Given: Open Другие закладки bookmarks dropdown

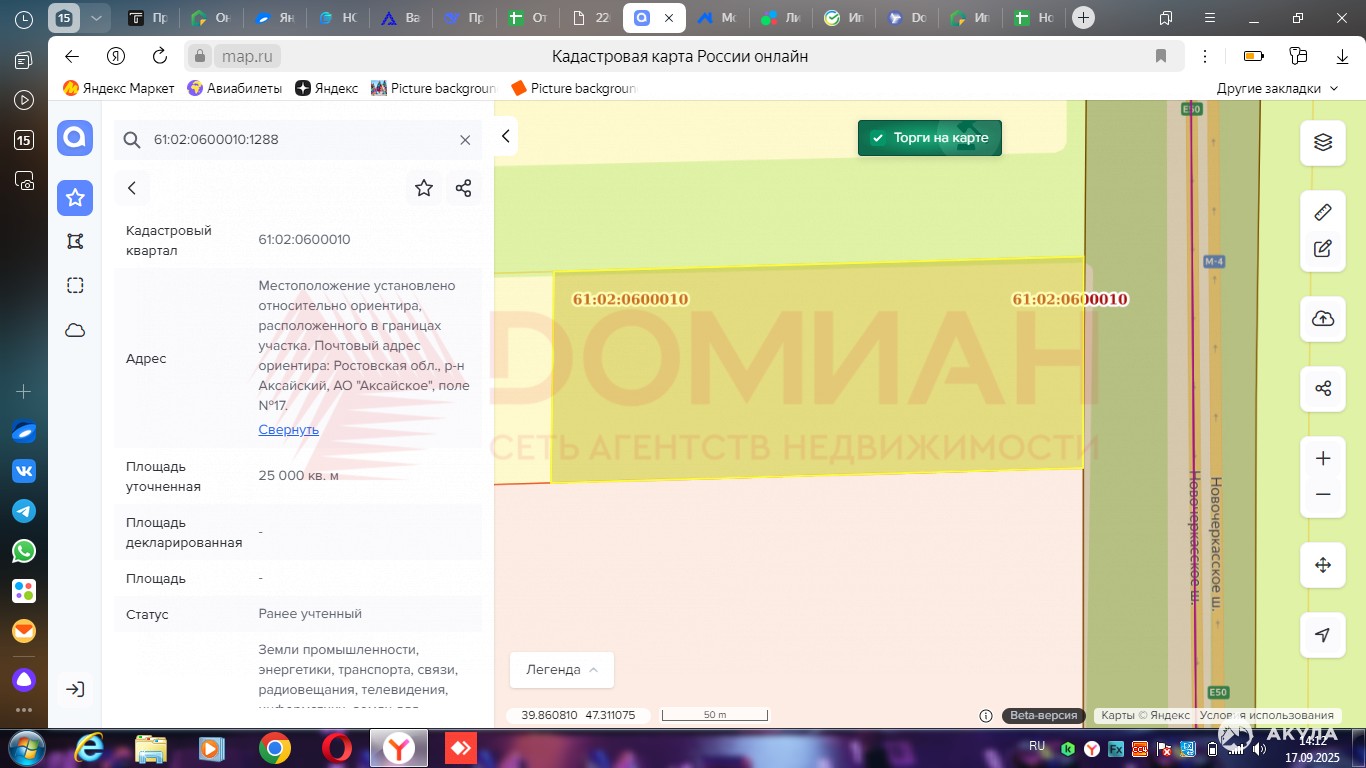Looking at the screenshot, I should click(x=1277, y=88).
